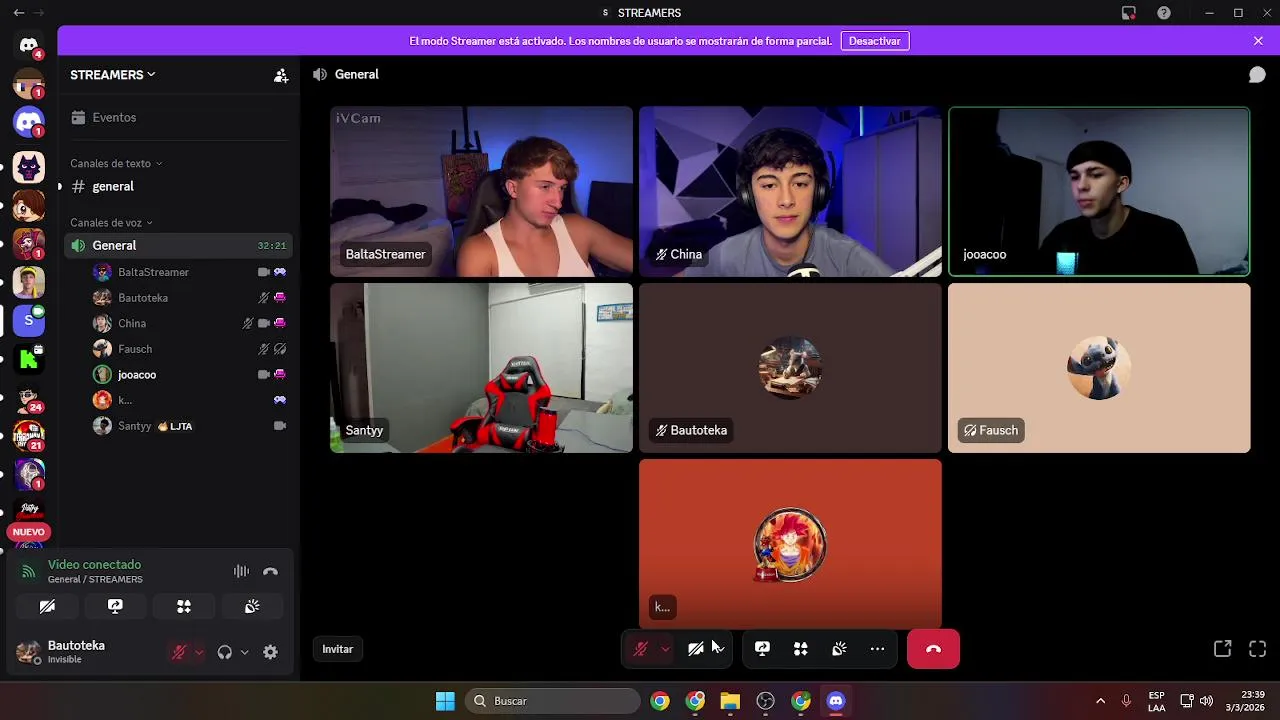The image size is (1280, 720).
Task: Show hidden system tray icons arrow
Action: [x=1100, y=701]
